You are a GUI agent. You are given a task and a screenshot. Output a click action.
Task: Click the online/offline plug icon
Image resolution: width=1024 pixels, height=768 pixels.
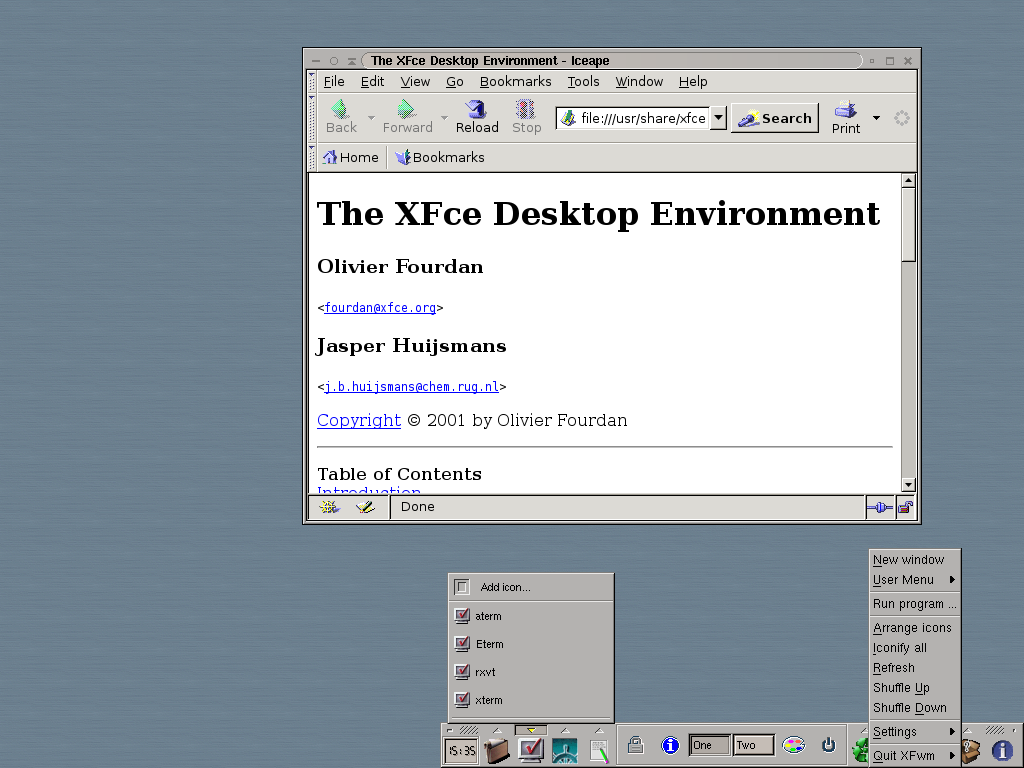click(x=880, y=507)
